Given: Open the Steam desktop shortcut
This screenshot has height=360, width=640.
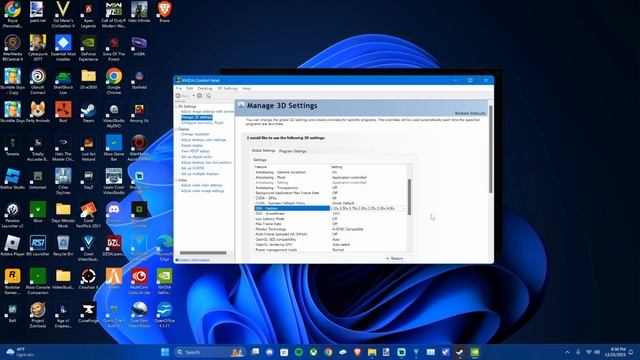Looking at the screenshot, I should coord(88,113).
